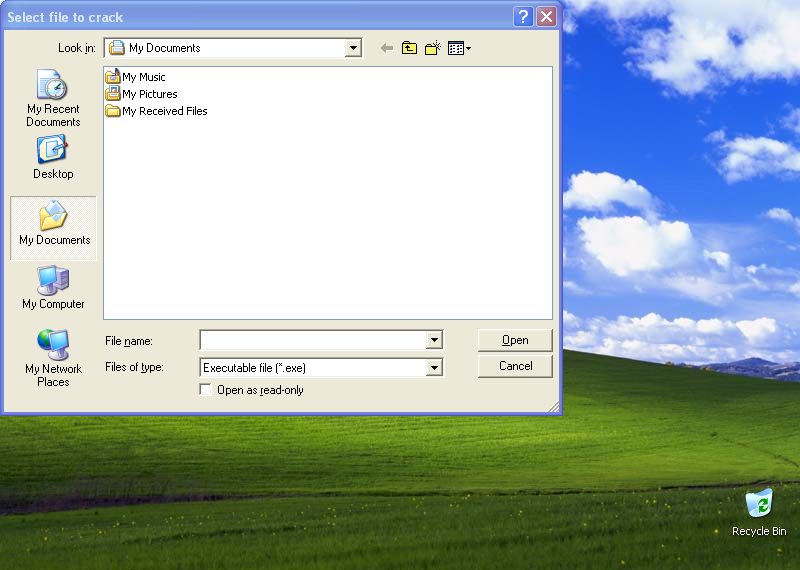Select the My Music folder icon
Screen dimensions: 800x570
coord(113,77)
